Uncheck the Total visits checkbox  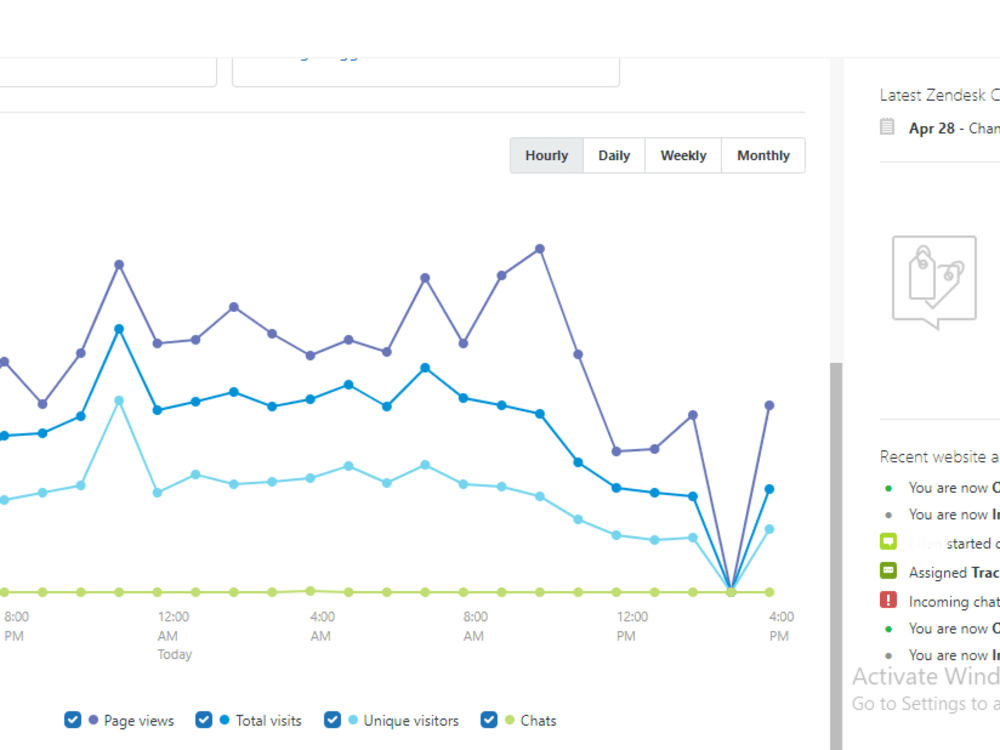(203, 720)
